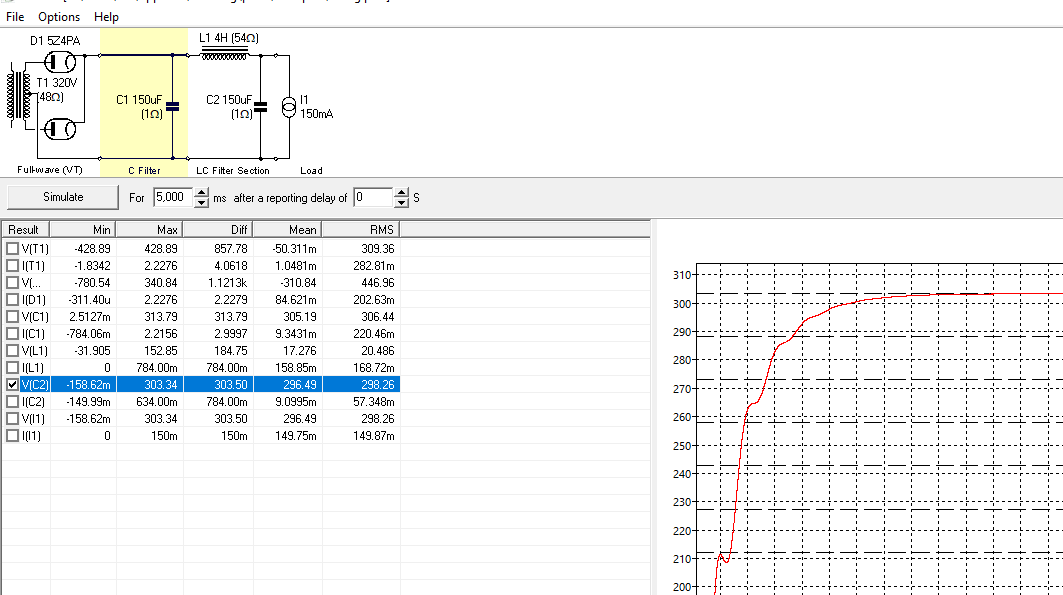The image size is (1063, 595).
Task: Enable the V(I1) result checkbox
Action: (x=12, y=418)
